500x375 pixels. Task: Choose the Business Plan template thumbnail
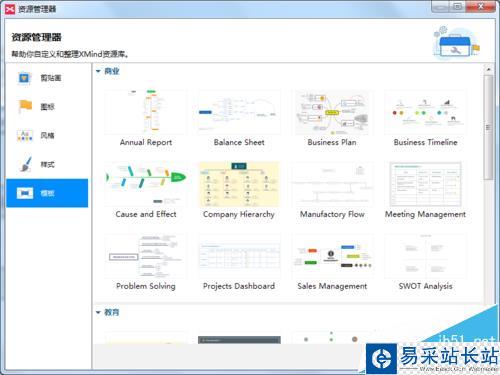click(332, 112)
